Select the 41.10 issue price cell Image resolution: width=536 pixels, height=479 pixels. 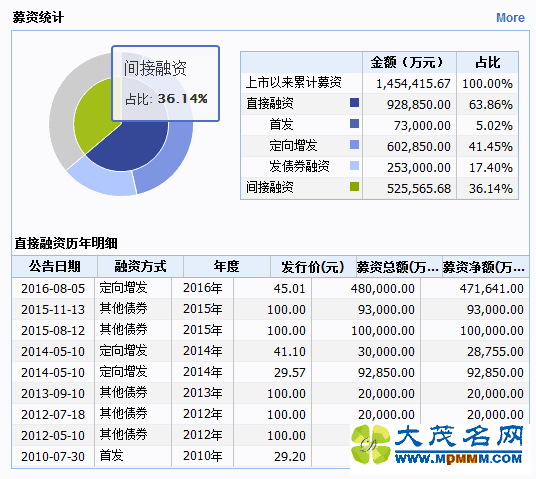tap(290, 351)
